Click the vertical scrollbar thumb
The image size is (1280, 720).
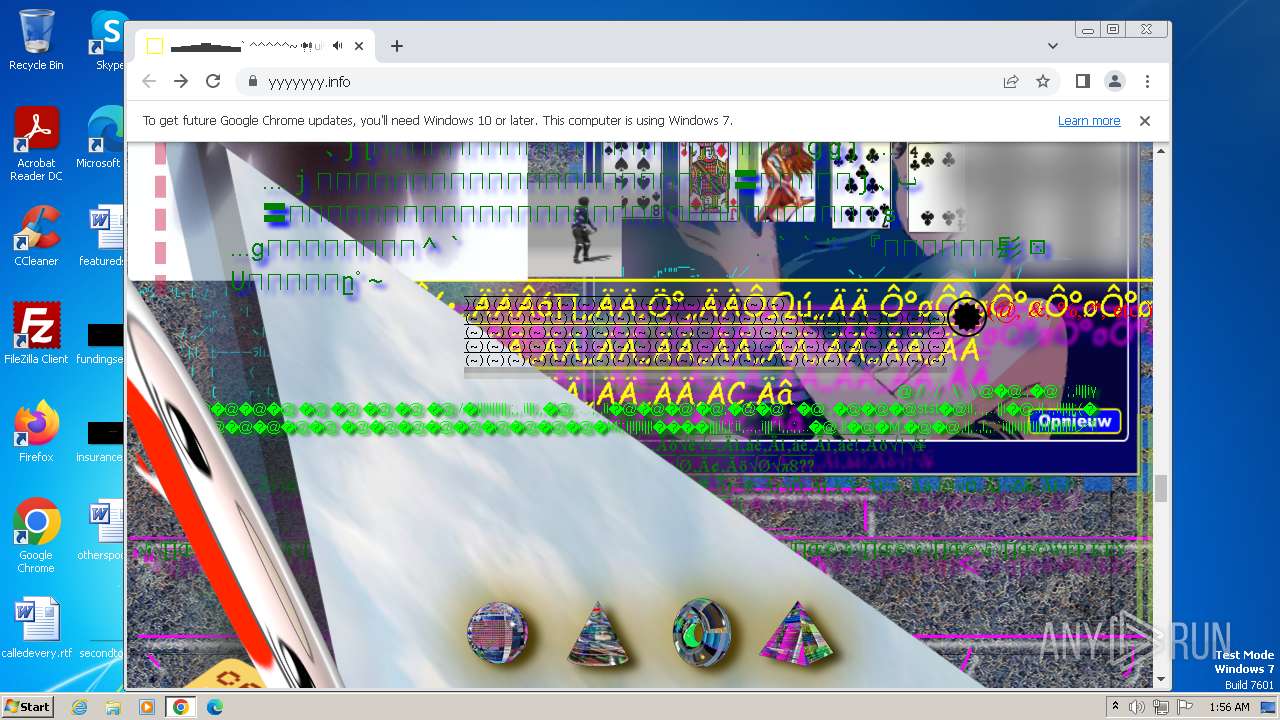pyautogui.click(x=1161, y=489)
